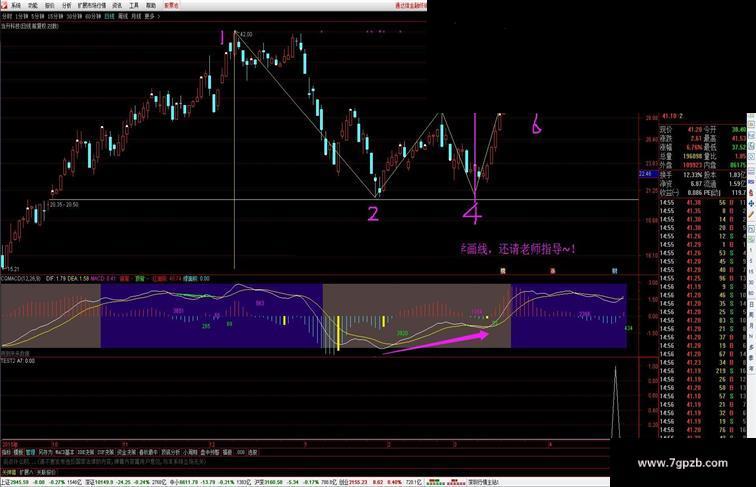The height and width of the screenshot is (487, 756).
Task: Select the 日线 daily chart period
Action: [109, 16]
